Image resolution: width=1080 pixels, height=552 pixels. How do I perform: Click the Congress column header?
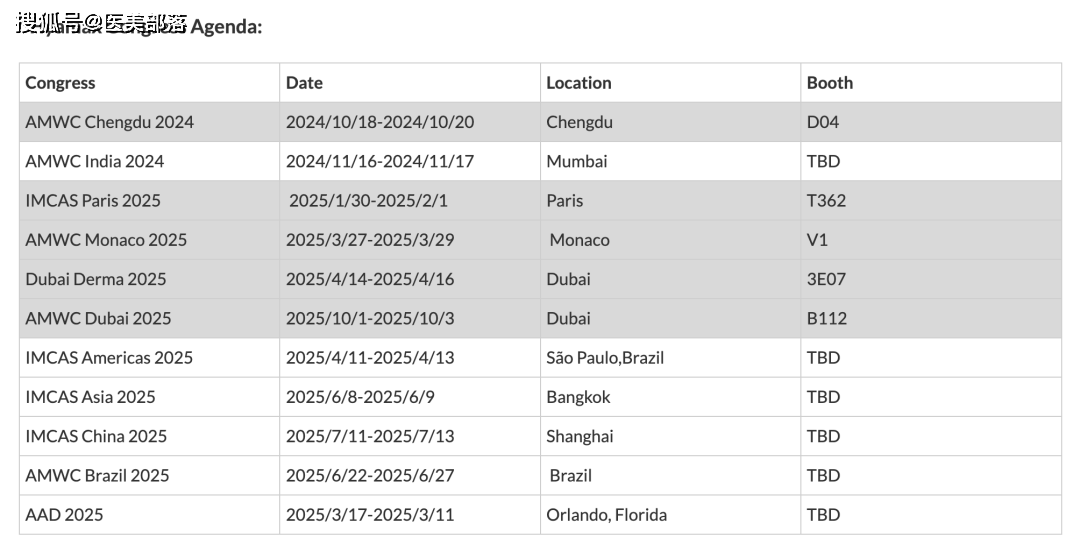pos(149,83)
